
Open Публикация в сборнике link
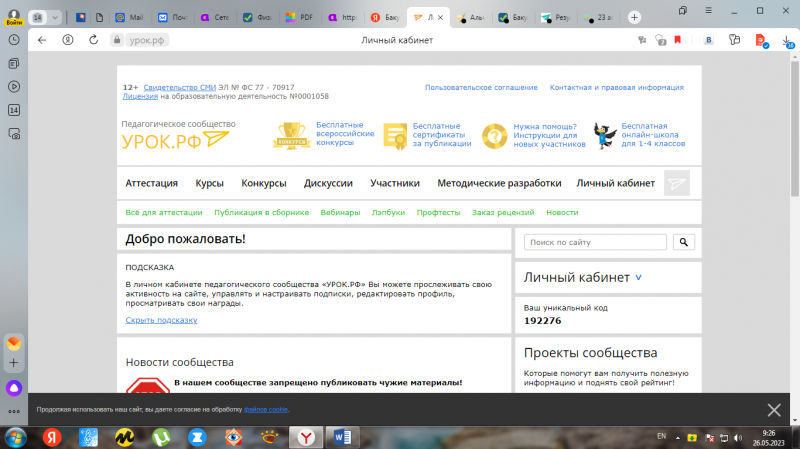[x=261, y=212]
